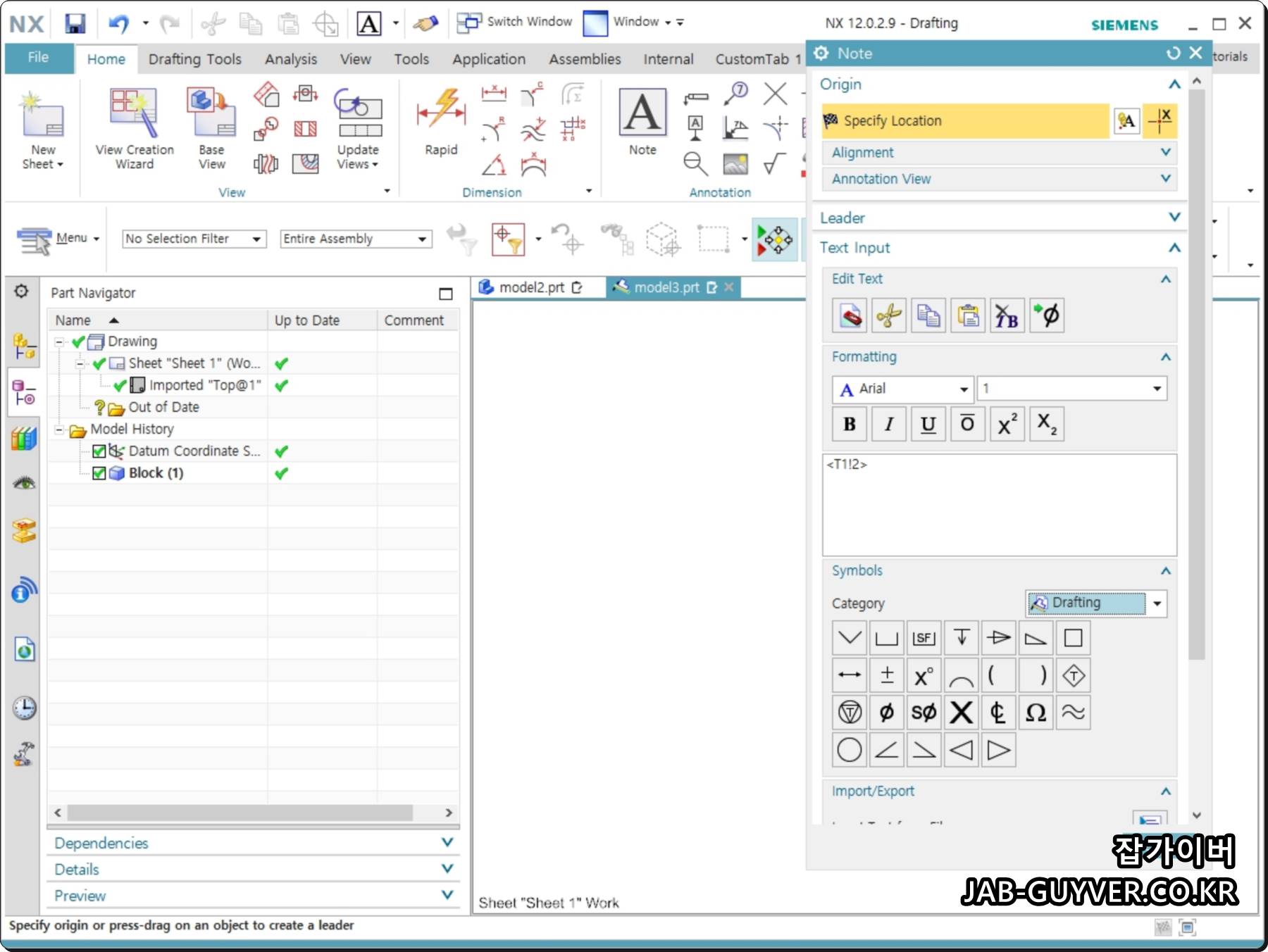Select the Base View tool
Image resolution: width=1268 pixels, height=952 pixels.
211,130
